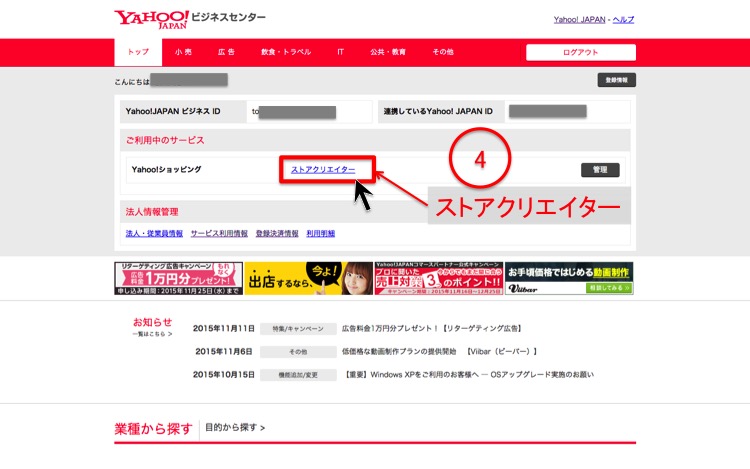
Task: Switch to 目的から探す
Action: 235,427
